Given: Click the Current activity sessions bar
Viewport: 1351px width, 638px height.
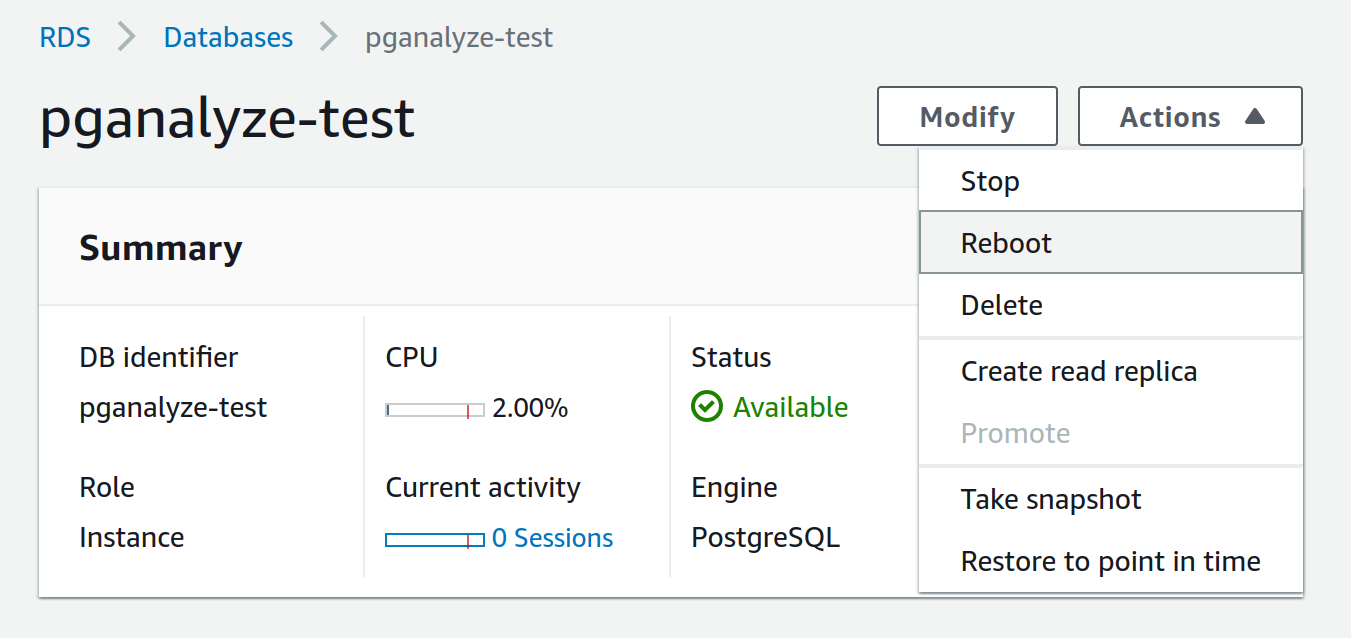Looking at the screenshot, I should pyautogui.click(x=435, y=540).
